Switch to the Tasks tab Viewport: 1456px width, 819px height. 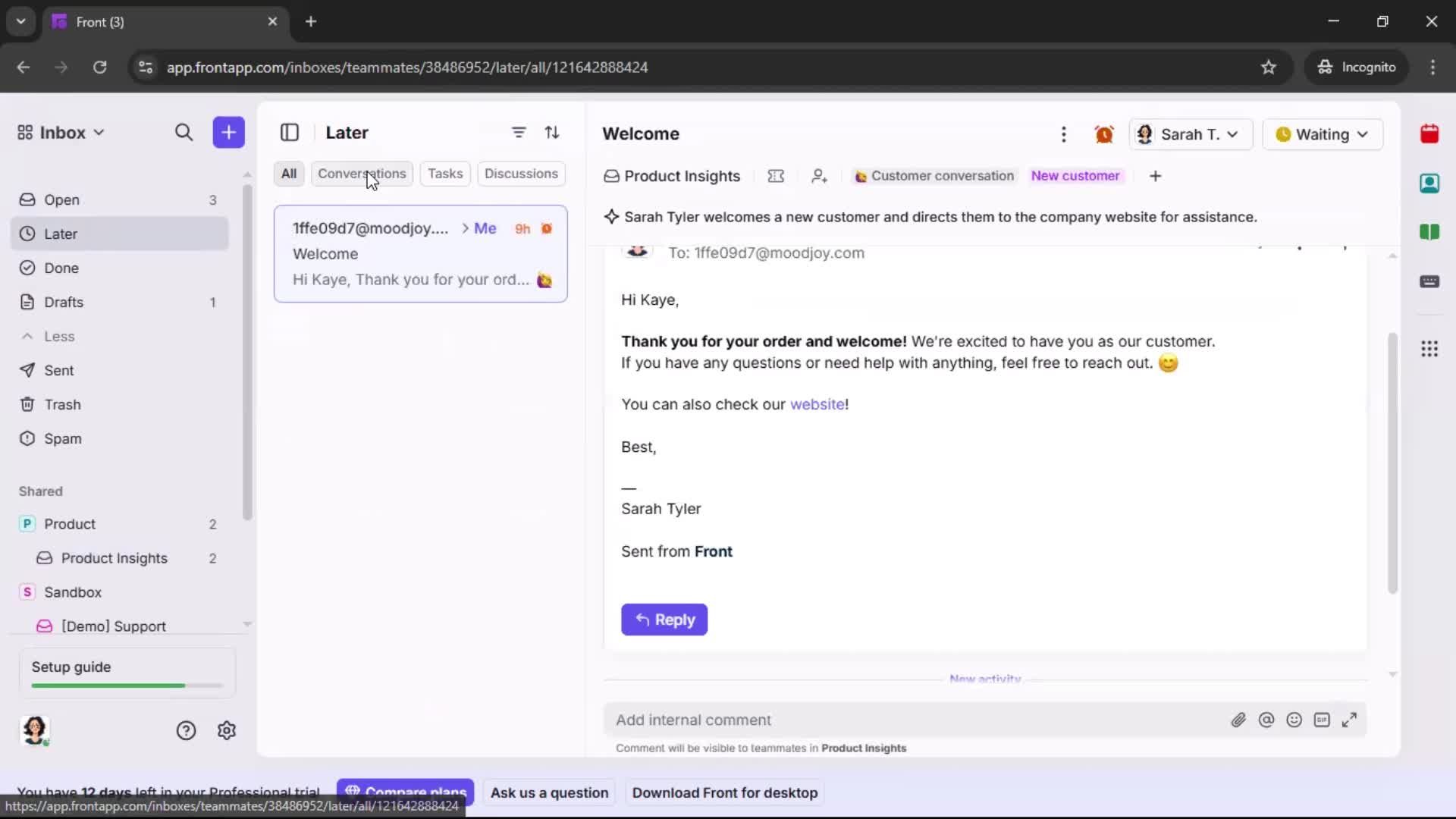click(445, 174)
